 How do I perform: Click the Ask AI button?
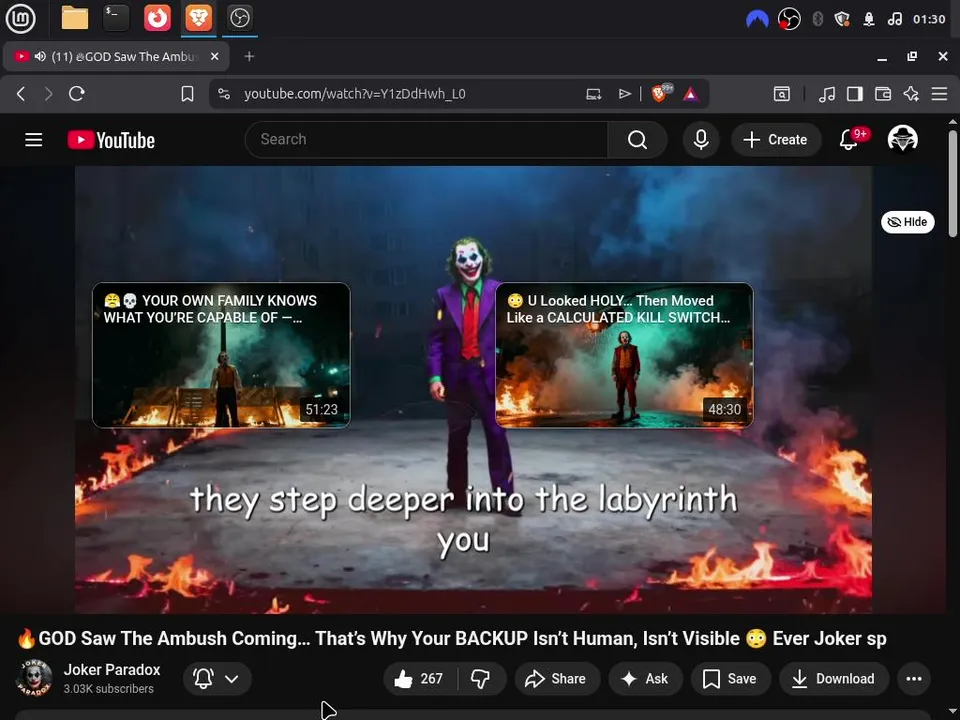(x=645, y=678)
